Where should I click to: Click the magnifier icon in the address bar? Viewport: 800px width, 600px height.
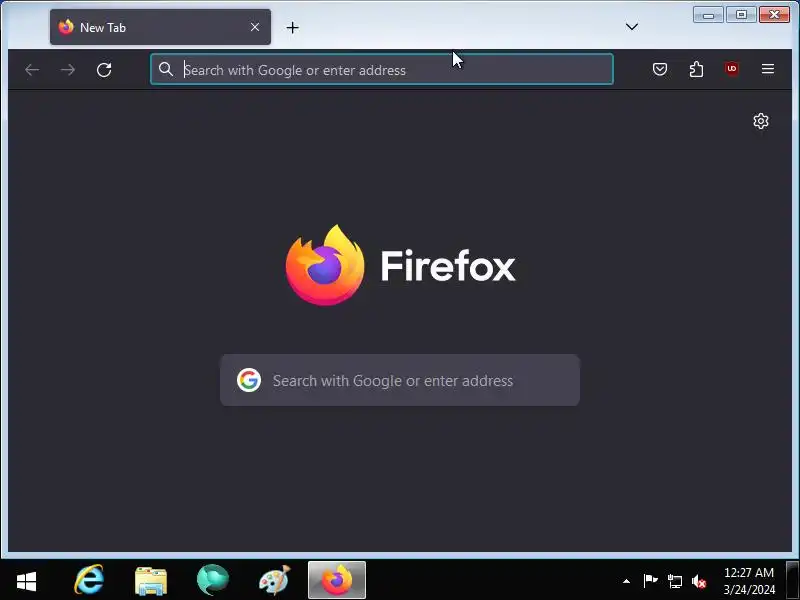[166, 69]
